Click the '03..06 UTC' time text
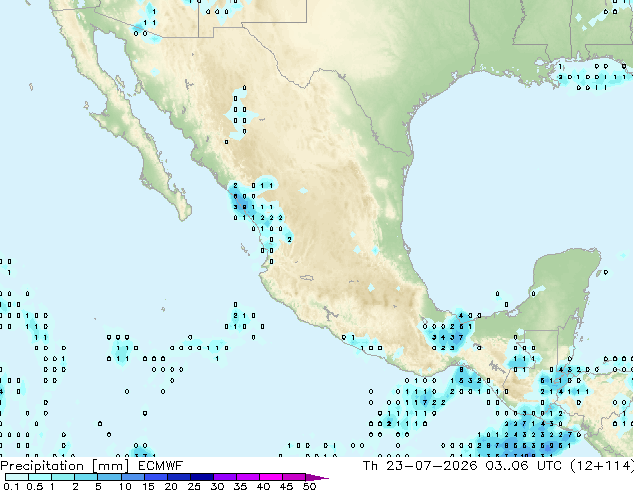Viewport: 634px width, 490px height. (x=524, y=466)
